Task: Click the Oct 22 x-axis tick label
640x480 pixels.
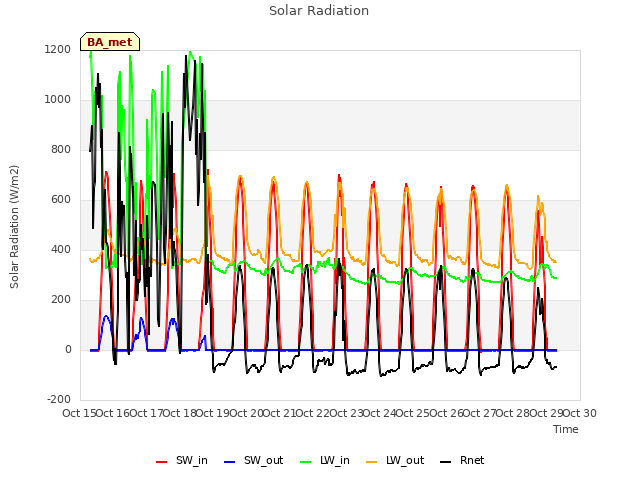Action: [313, 413]
